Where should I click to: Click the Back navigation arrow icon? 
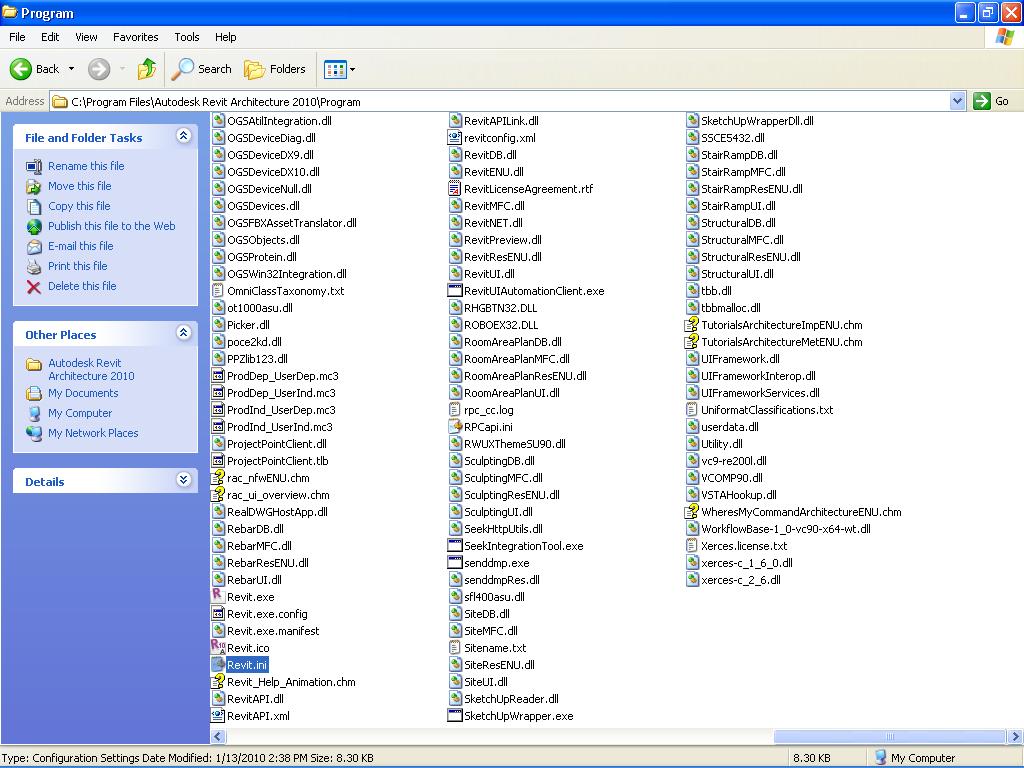click(21, 69)
